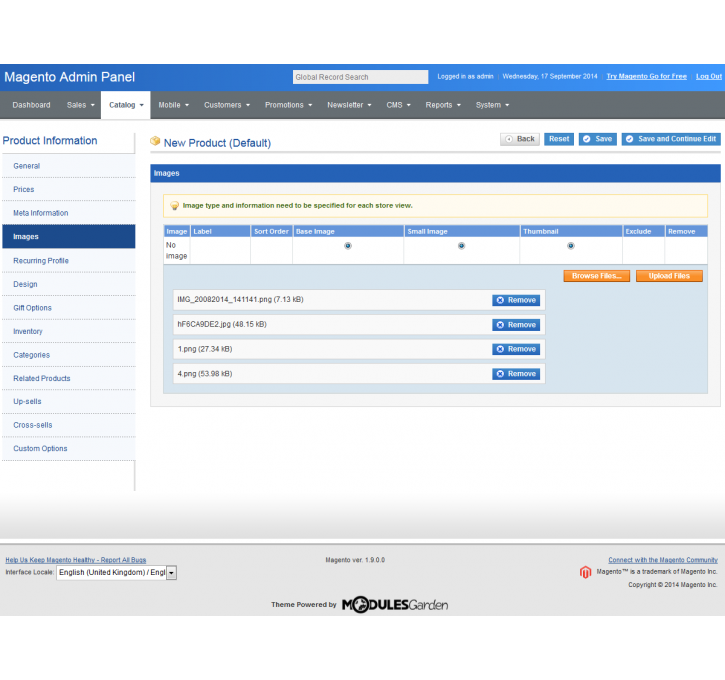Image resolution: width=725 pixels, height=680 pixels.
Task: Click the Log Out link
Action: pyautogui.click(x=709, y=77)
